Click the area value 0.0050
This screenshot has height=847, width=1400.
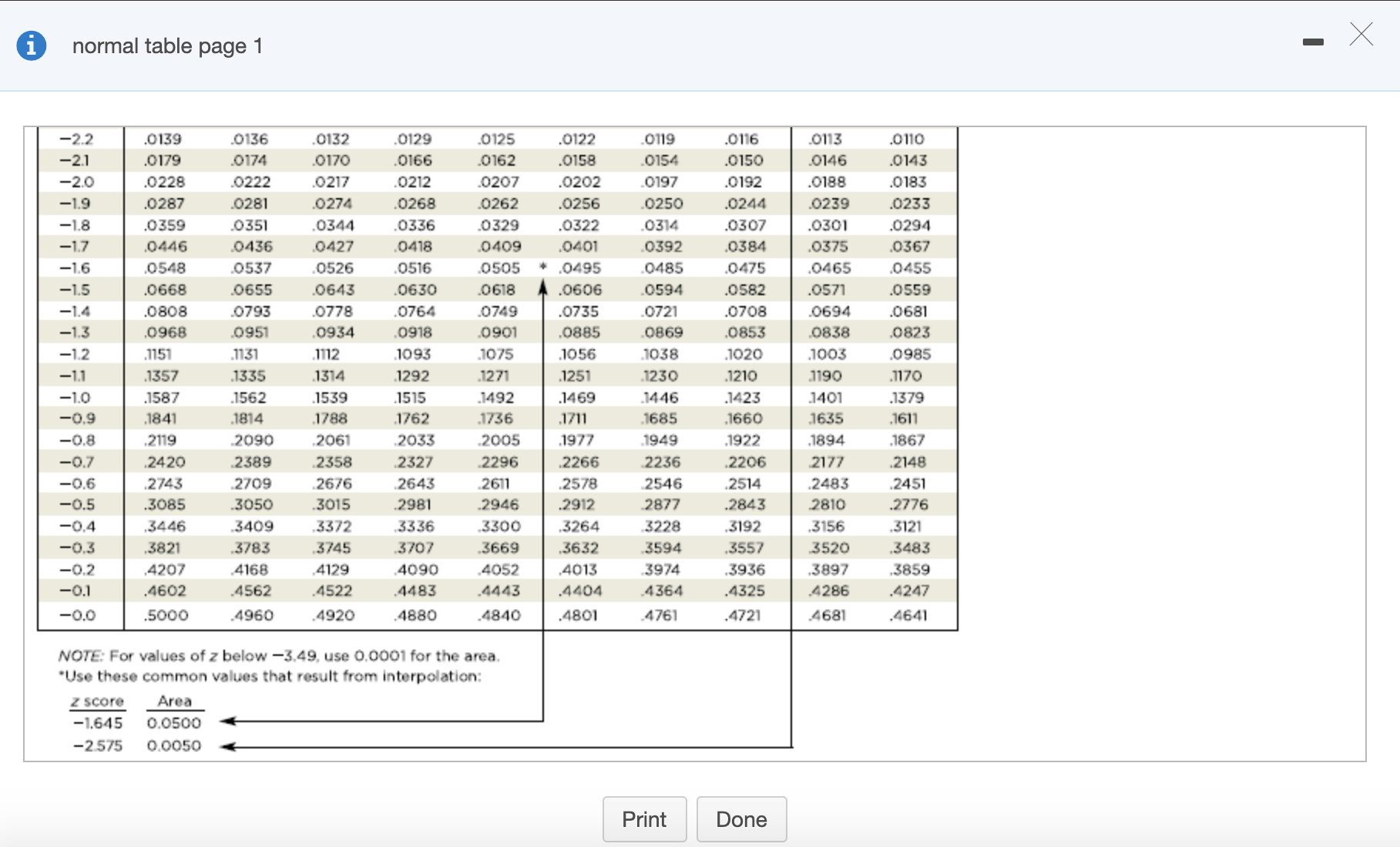tap(174, 746)
